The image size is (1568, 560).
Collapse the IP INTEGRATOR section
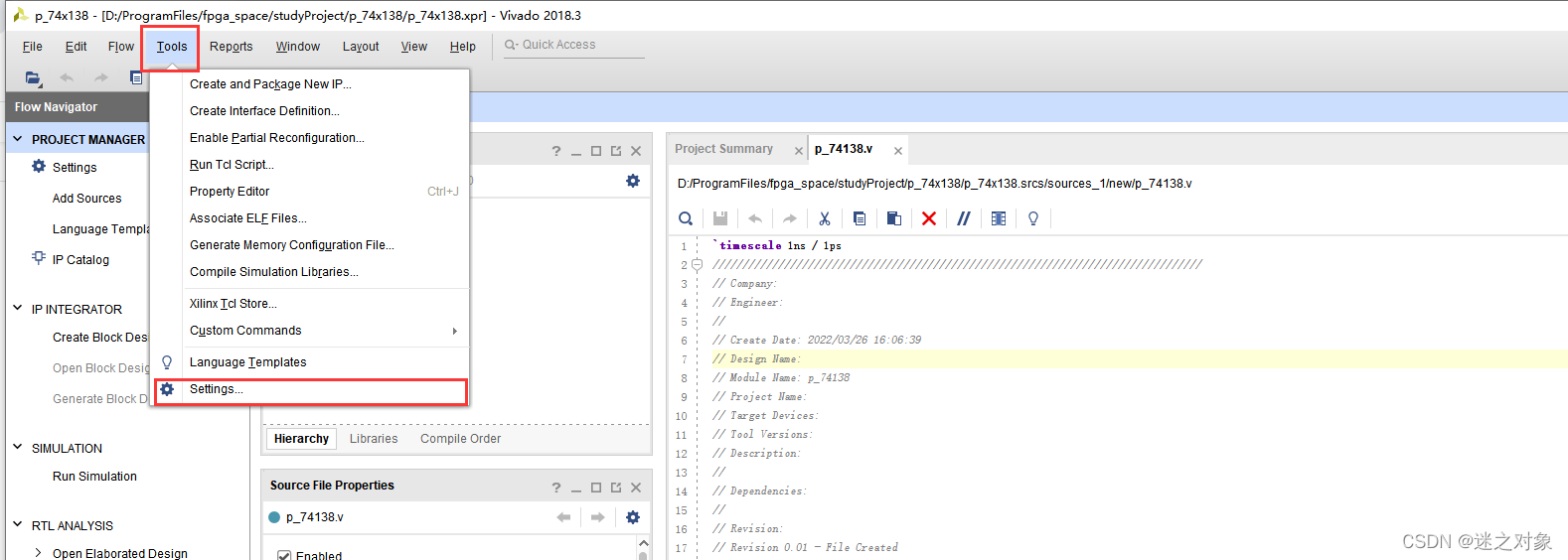pos(17,309)
